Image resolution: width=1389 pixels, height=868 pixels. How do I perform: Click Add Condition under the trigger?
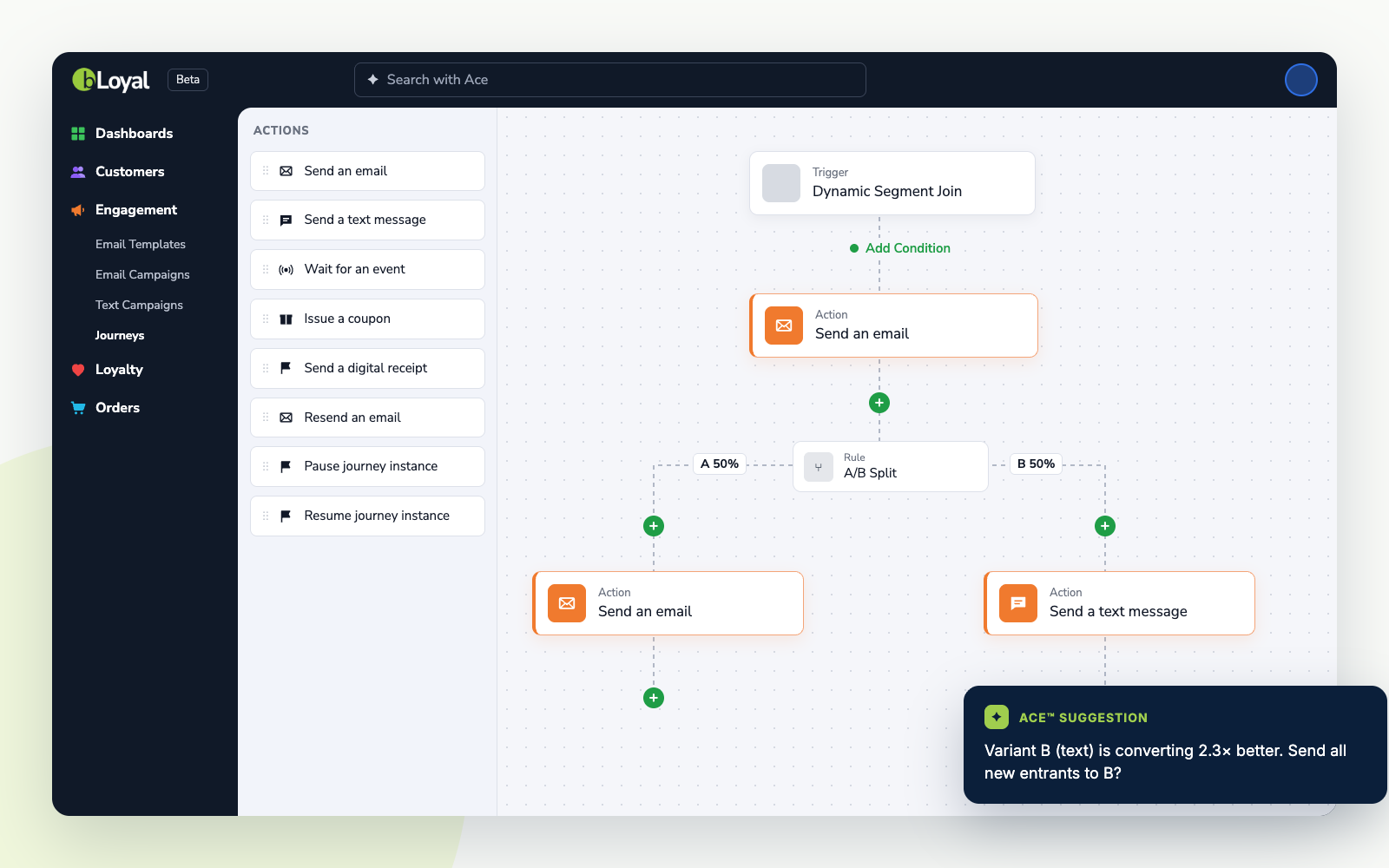pos(900,248)
